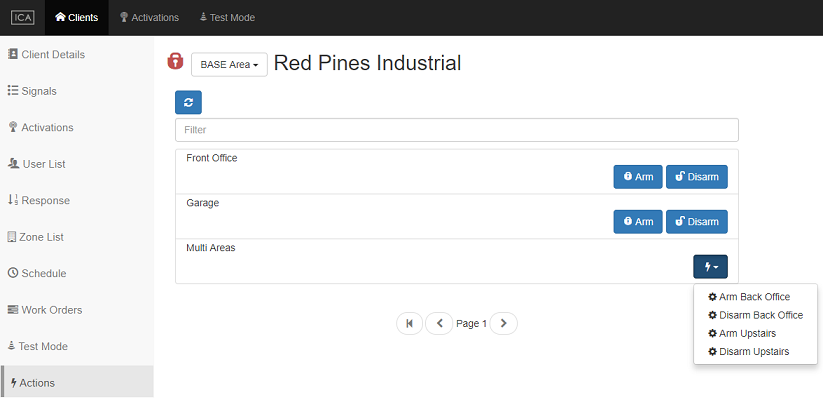This screenshot has height=402, width=823.
Task: Focus the Filter input field
Action: (x=457, y=130)
